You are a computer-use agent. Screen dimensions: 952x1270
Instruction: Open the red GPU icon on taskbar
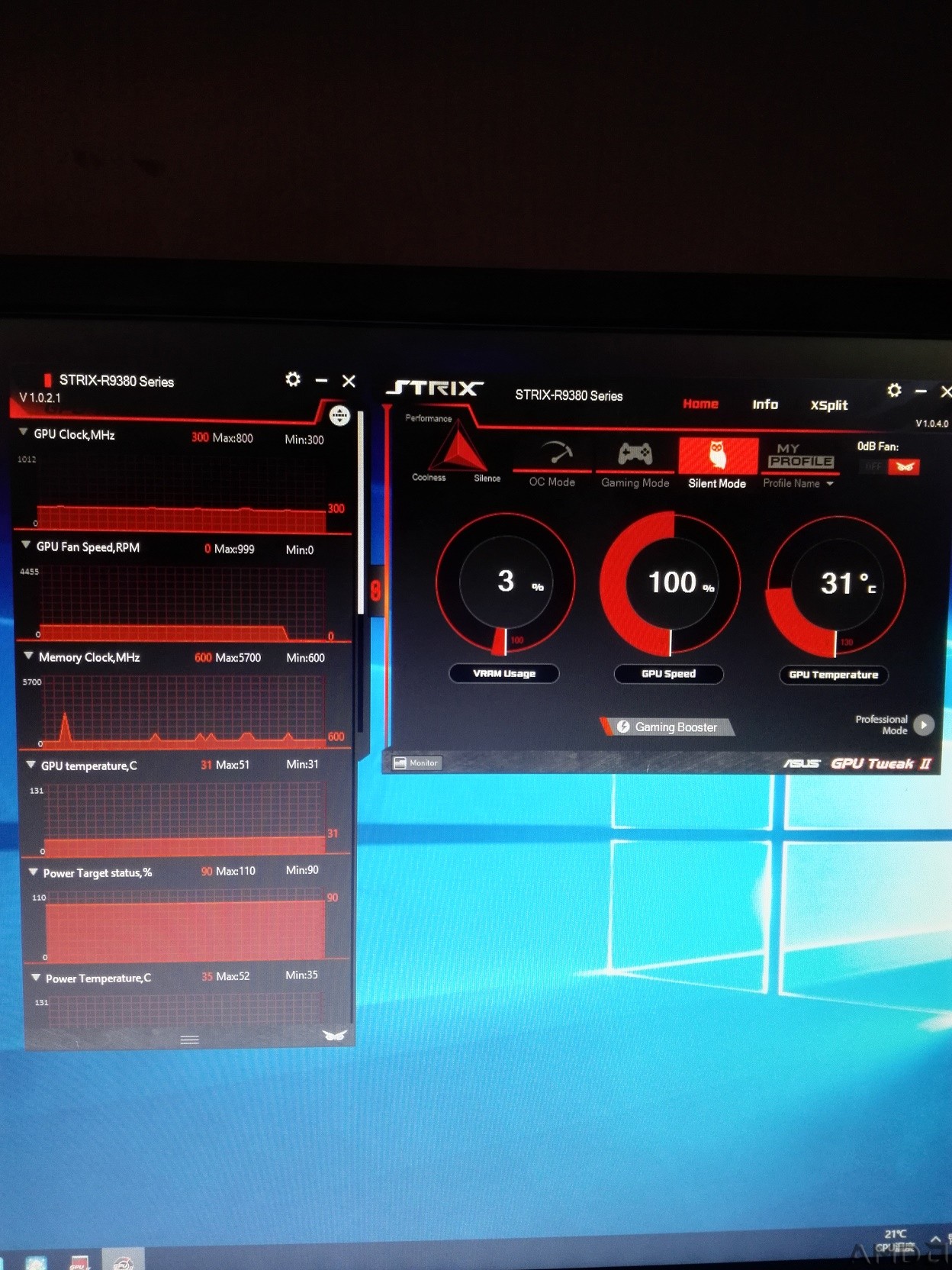click(x=79, y=1262)
